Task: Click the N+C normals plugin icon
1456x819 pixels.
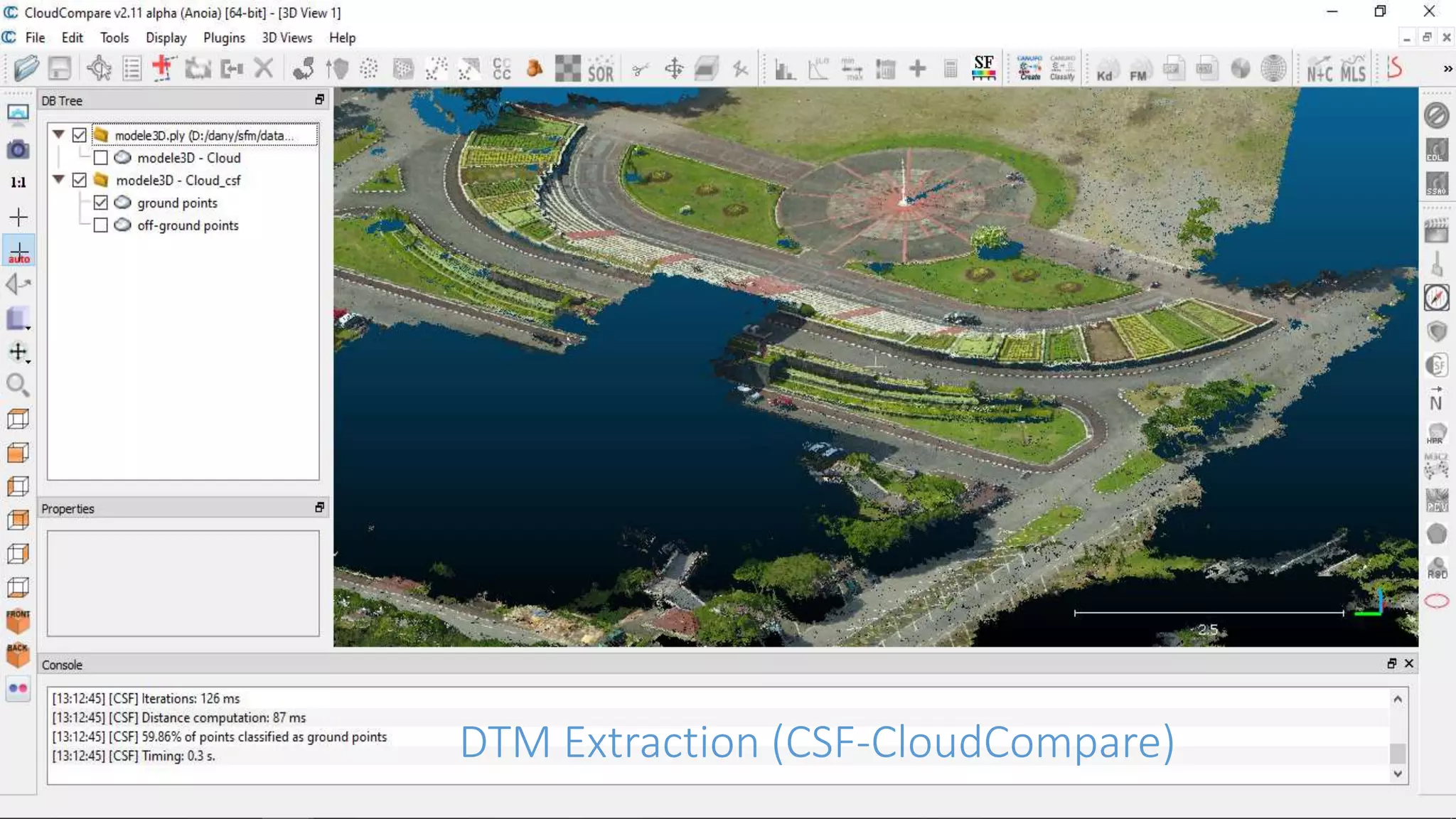Action: tap(1319, 69)
